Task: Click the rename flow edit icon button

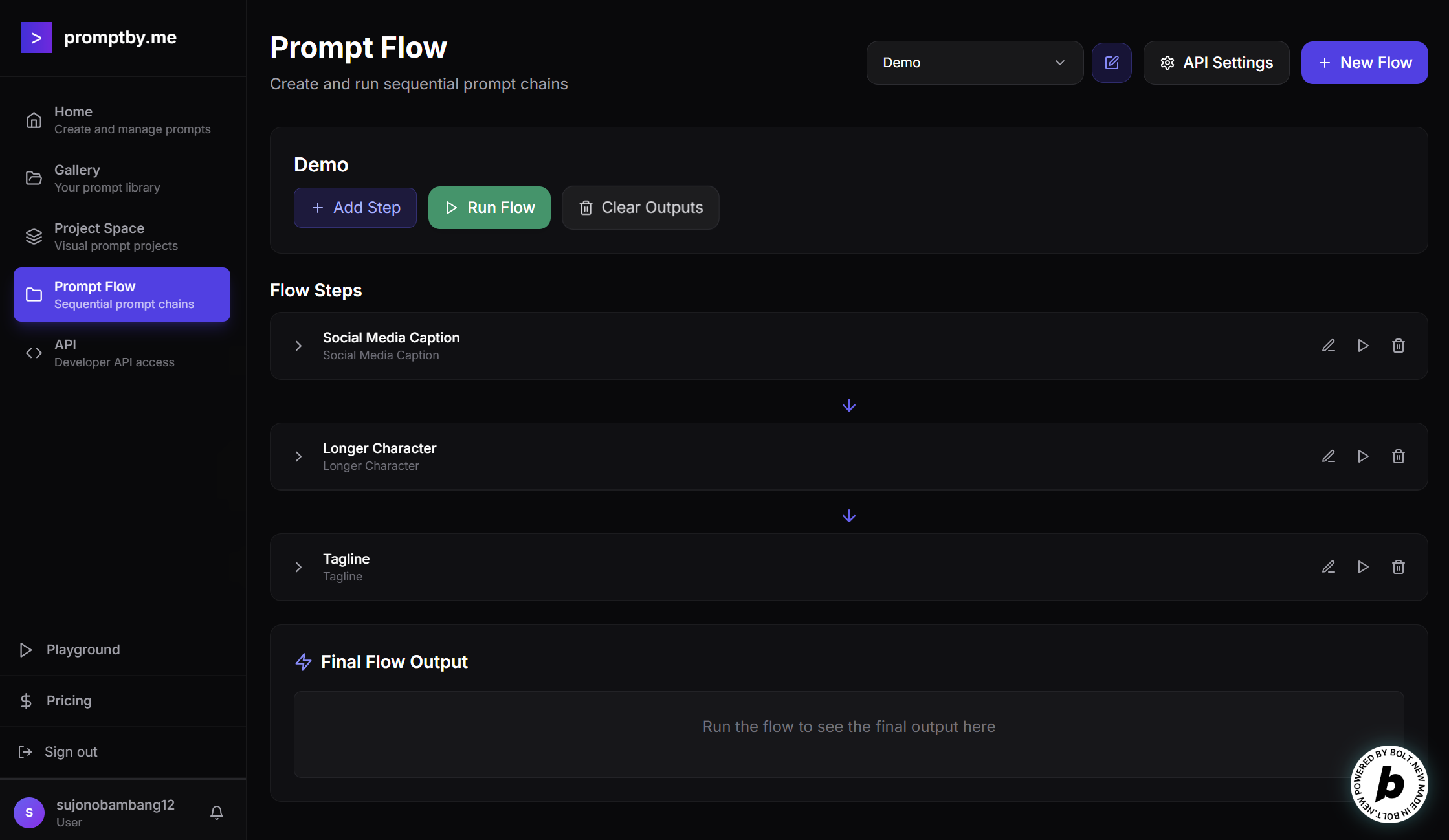Action: click(x=1111, y=63)
